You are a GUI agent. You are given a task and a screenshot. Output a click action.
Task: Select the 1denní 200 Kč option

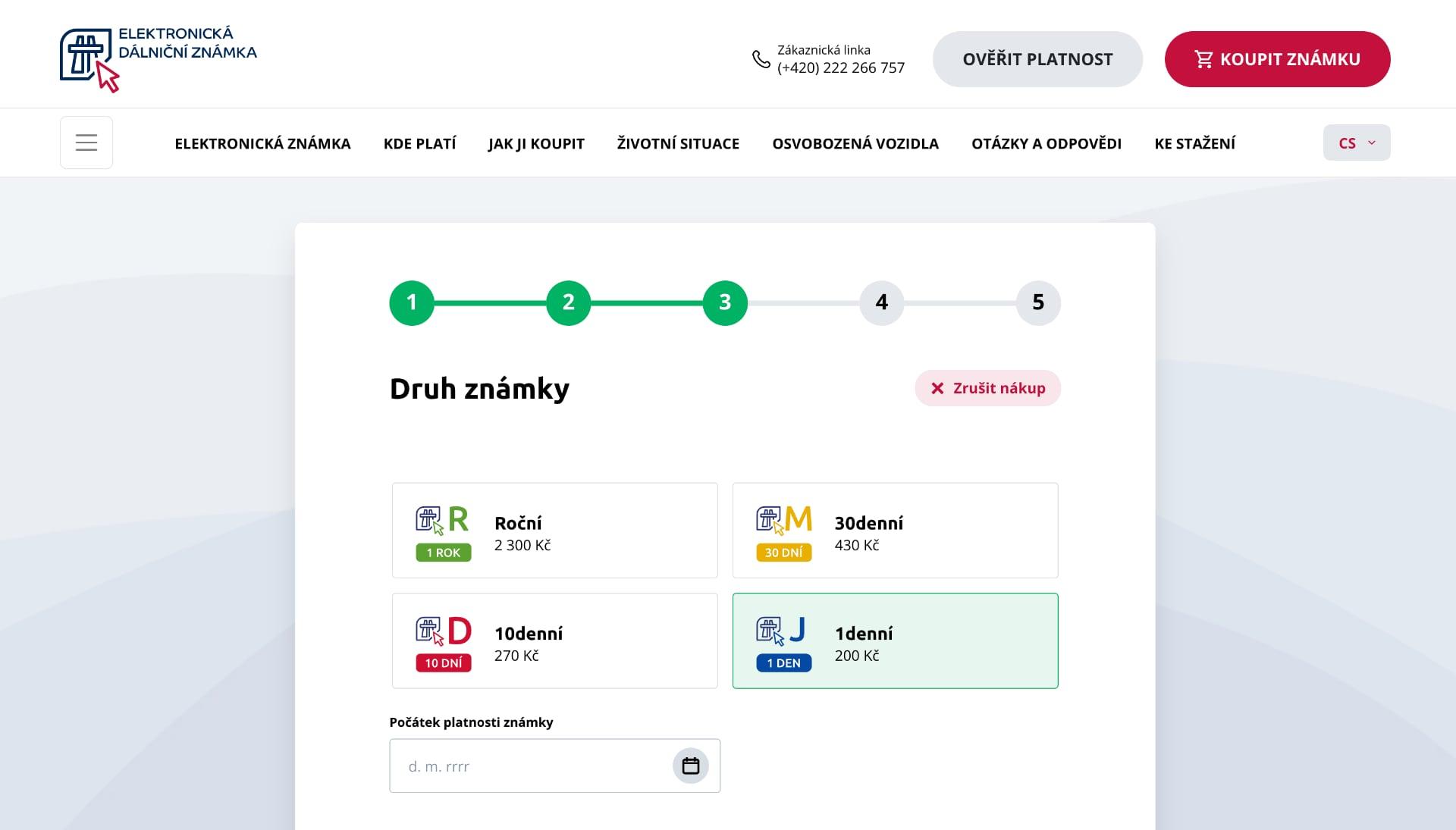point(896,641)
